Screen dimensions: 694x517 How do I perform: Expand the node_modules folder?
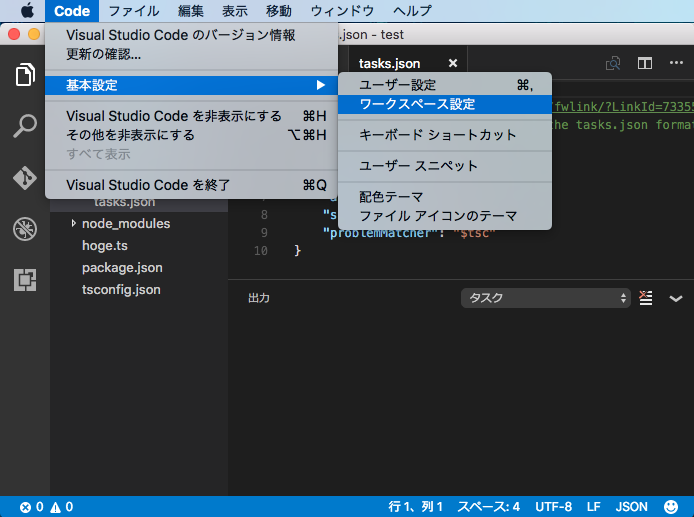pyautogui.click(x=73, y=224)
